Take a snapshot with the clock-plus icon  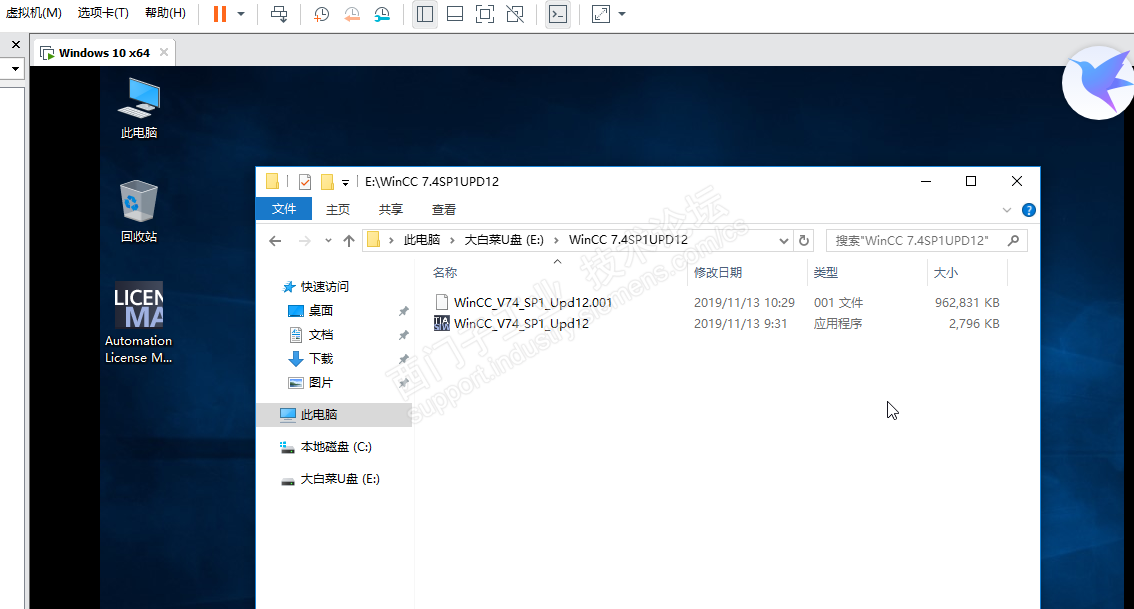[322, 14]
